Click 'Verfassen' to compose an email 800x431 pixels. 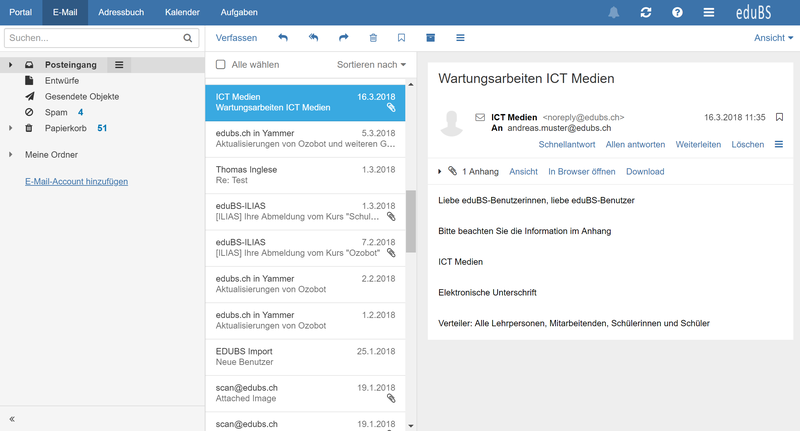237,38
